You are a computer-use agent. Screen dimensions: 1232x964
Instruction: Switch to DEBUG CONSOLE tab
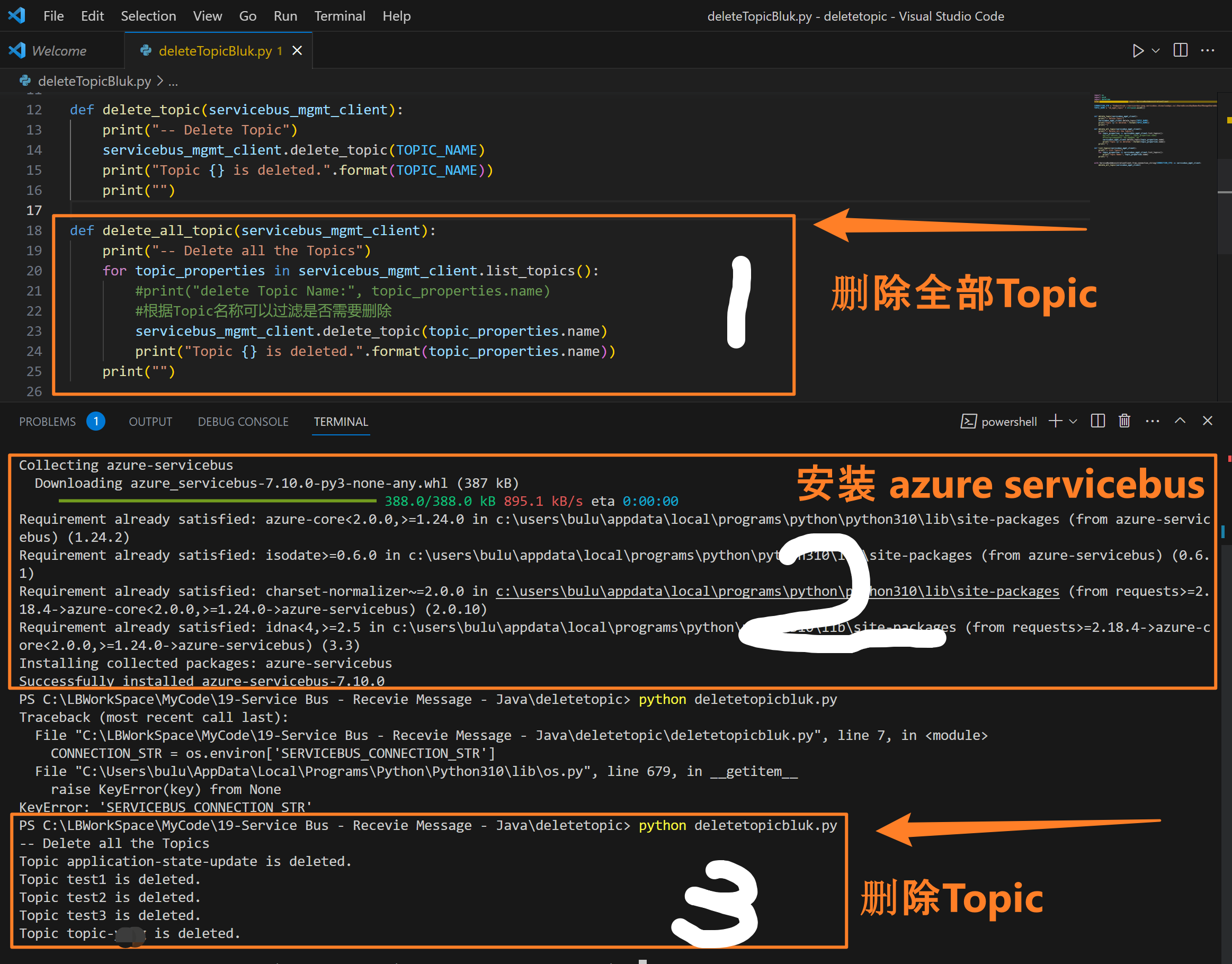point(243,422)
